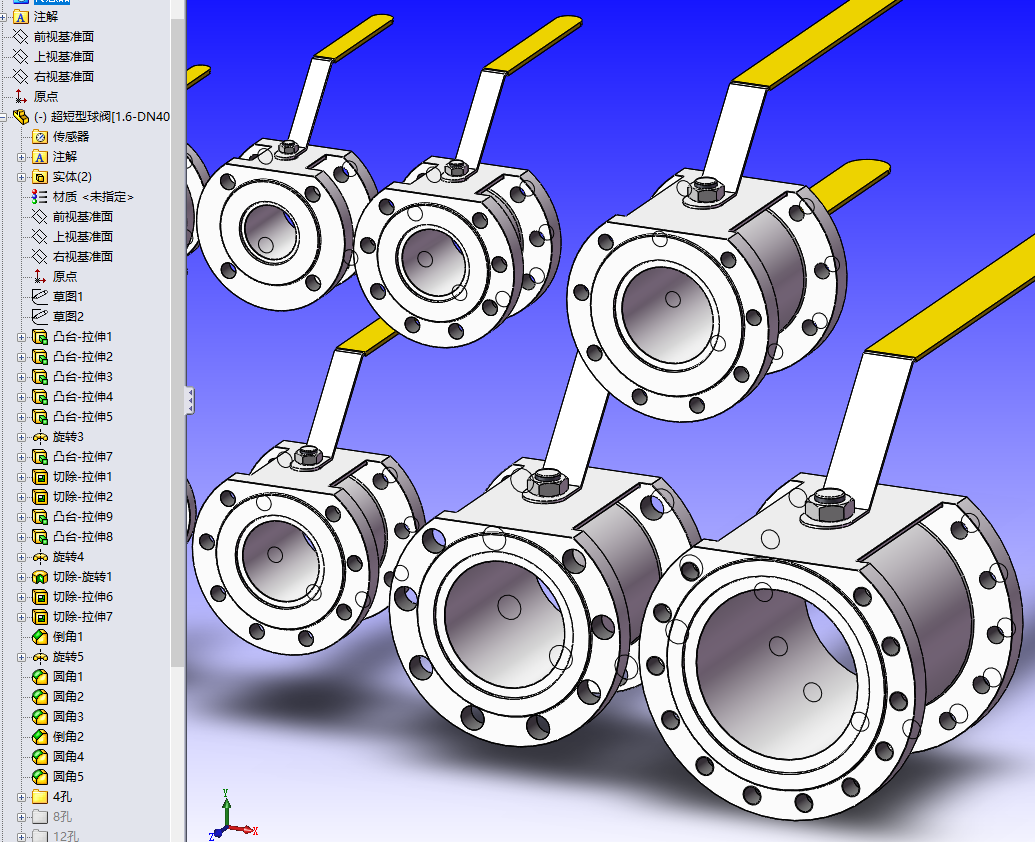Select the 传感器 sensor icon
Image resolution: width=1035 pixels, height=842 pixels.
click(40, 137)
